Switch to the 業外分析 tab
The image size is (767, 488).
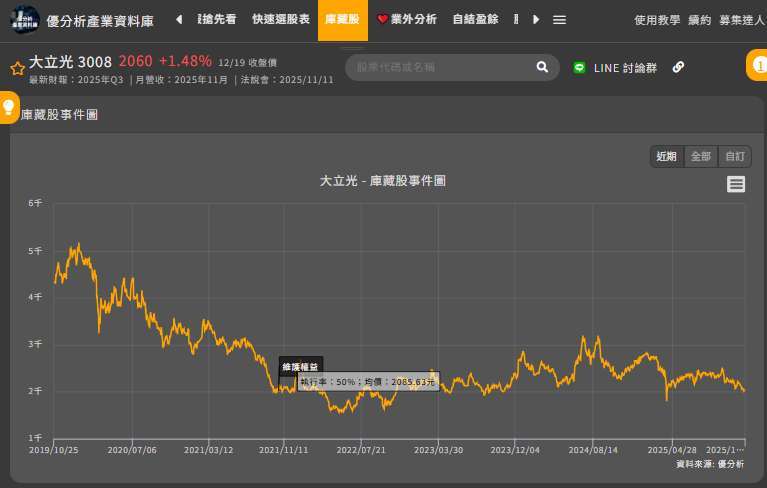pyautogui.click(x=406, y=20)
